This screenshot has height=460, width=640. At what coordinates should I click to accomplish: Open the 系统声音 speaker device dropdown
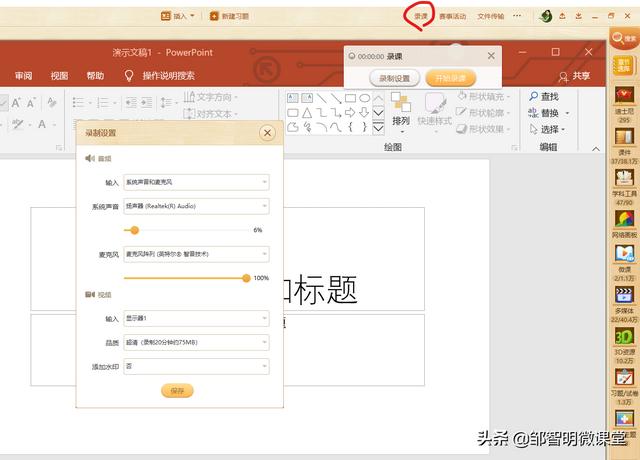coord(196,206)
